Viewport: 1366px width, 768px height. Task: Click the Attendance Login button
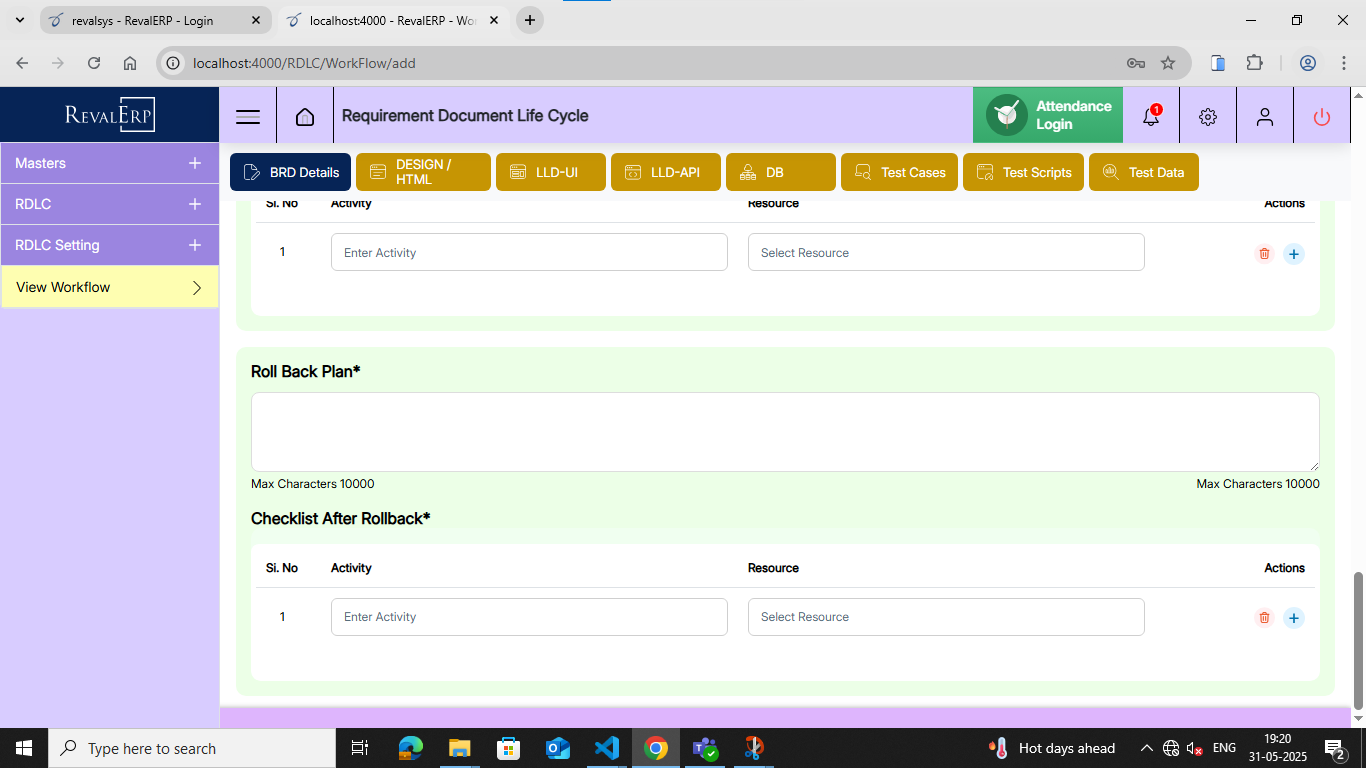pos(1048,115)
